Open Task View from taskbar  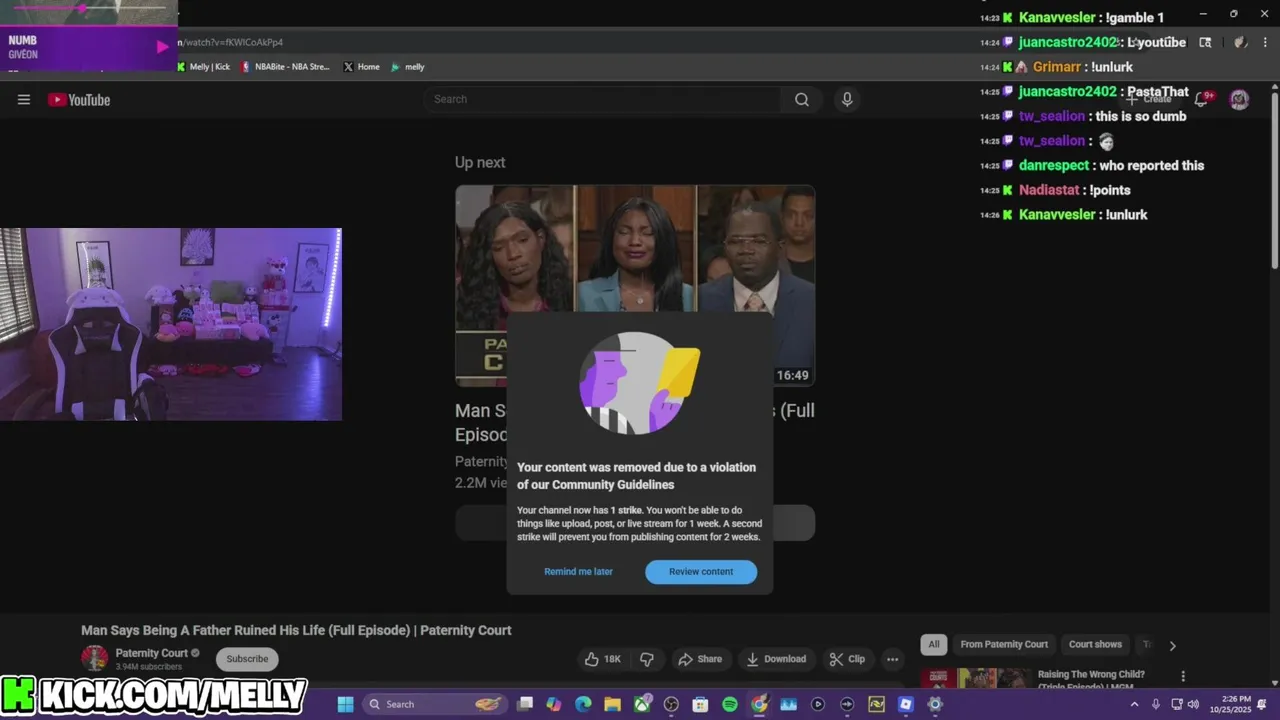click(x=525, y=704)
